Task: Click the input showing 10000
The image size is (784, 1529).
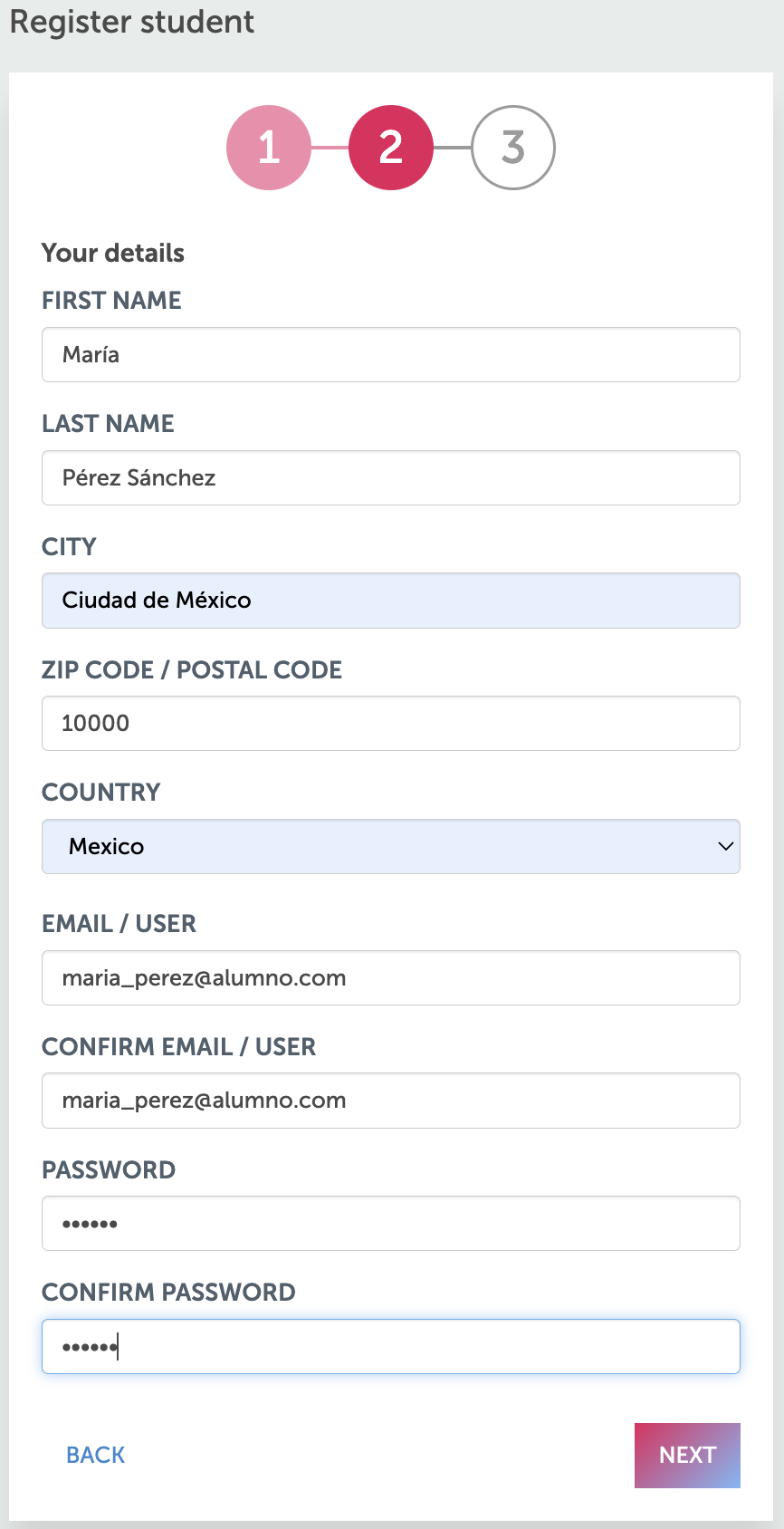Action: click(x=391, y=724)
